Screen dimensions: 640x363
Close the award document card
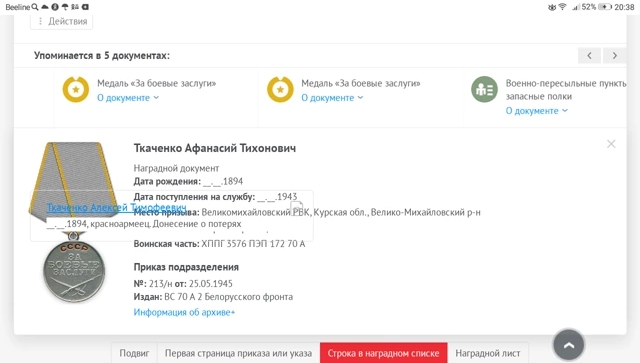611,144
